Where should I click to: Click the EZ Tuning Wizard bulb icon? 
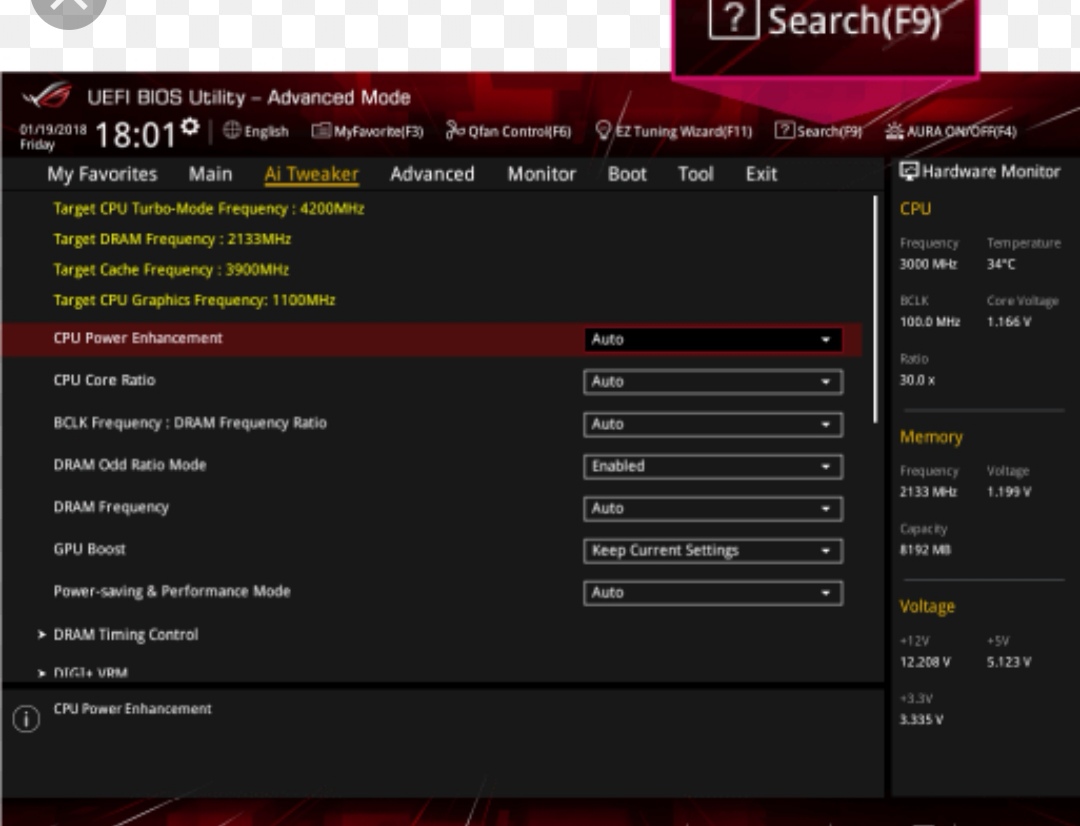[x=603, y=130]
